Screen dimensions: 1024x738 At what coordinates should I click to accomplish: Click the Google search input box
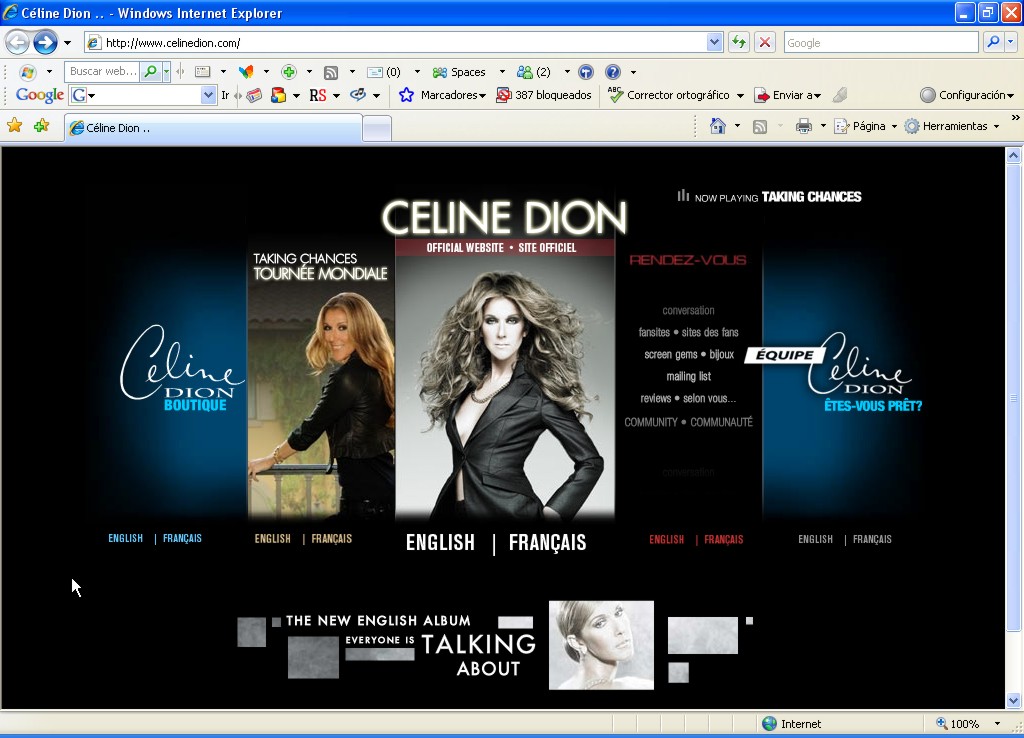click(880, 43)
